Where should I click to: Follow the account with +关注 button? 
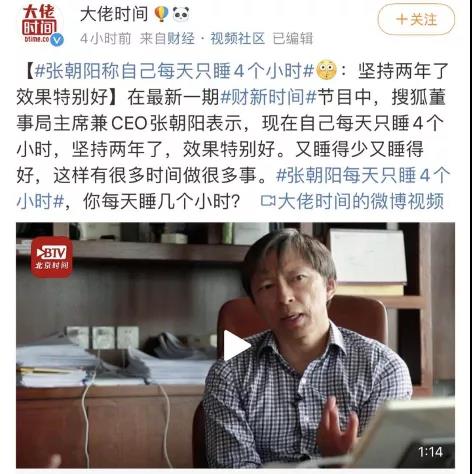tap(416, 19)
